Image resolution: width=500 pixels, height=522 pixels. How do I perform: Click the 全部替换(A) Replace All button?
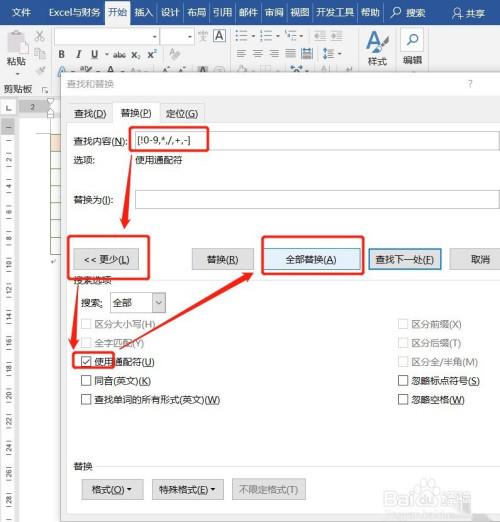[x=311, y=259]
